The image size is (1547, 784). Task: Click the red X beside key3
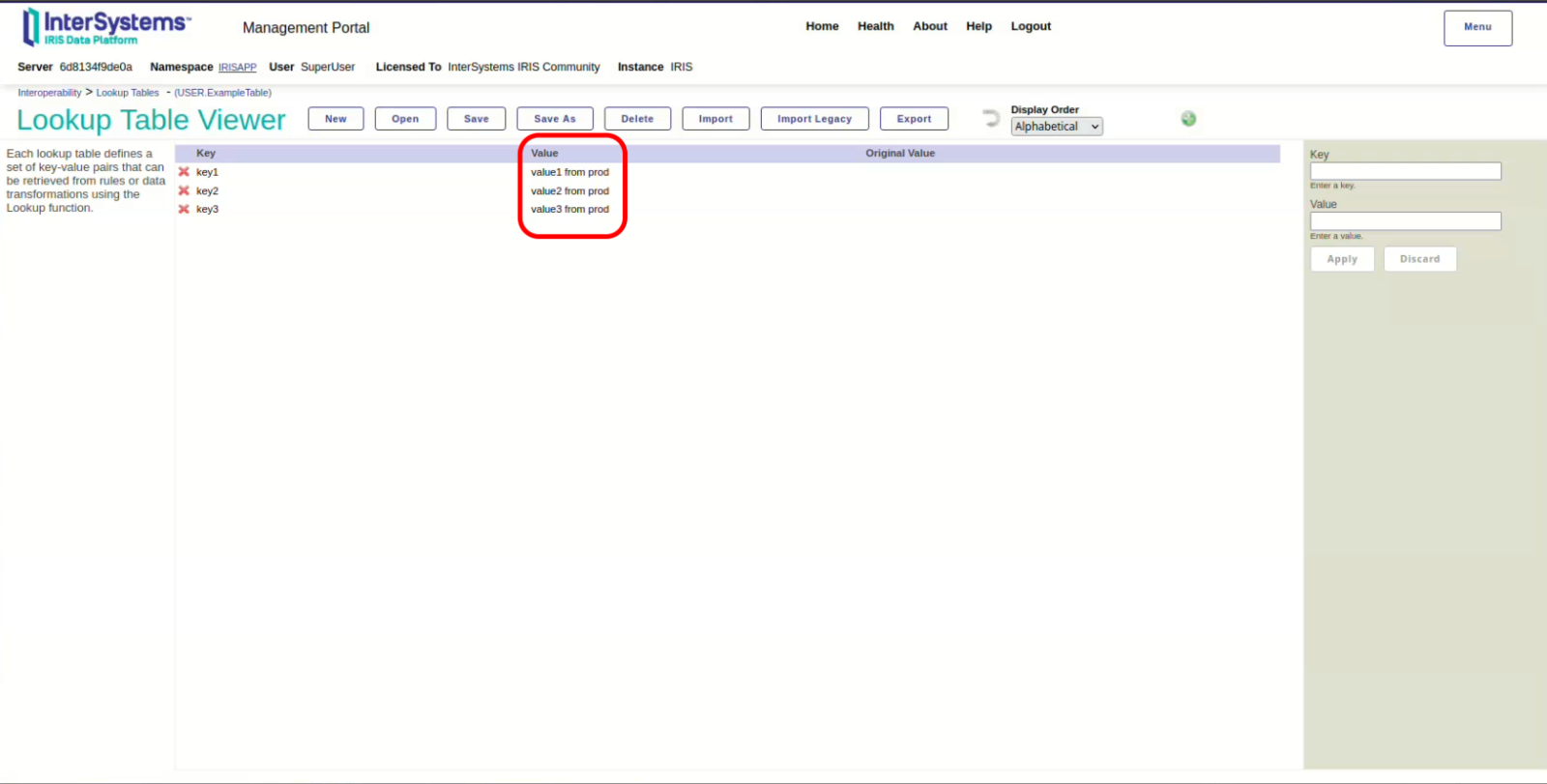[x=184, y=209]
